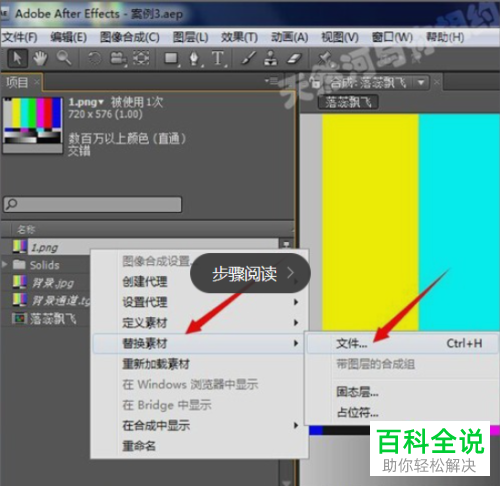
Task: Click the project search input field
Action: pyautogui.click(x=93, y=204)
